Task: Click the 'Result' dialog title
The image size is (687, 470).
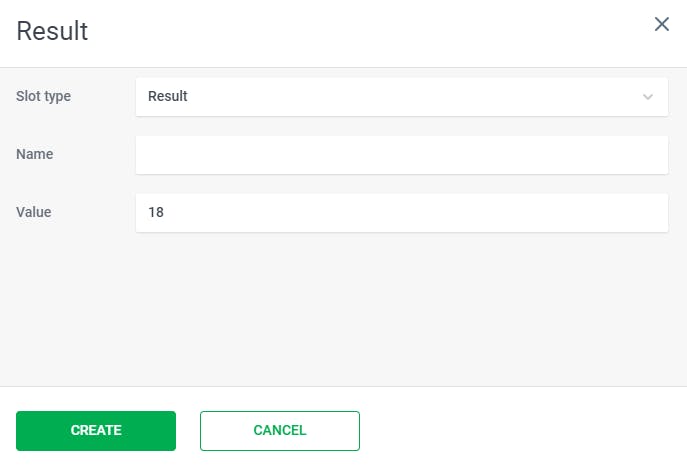Action: point(52,31)
